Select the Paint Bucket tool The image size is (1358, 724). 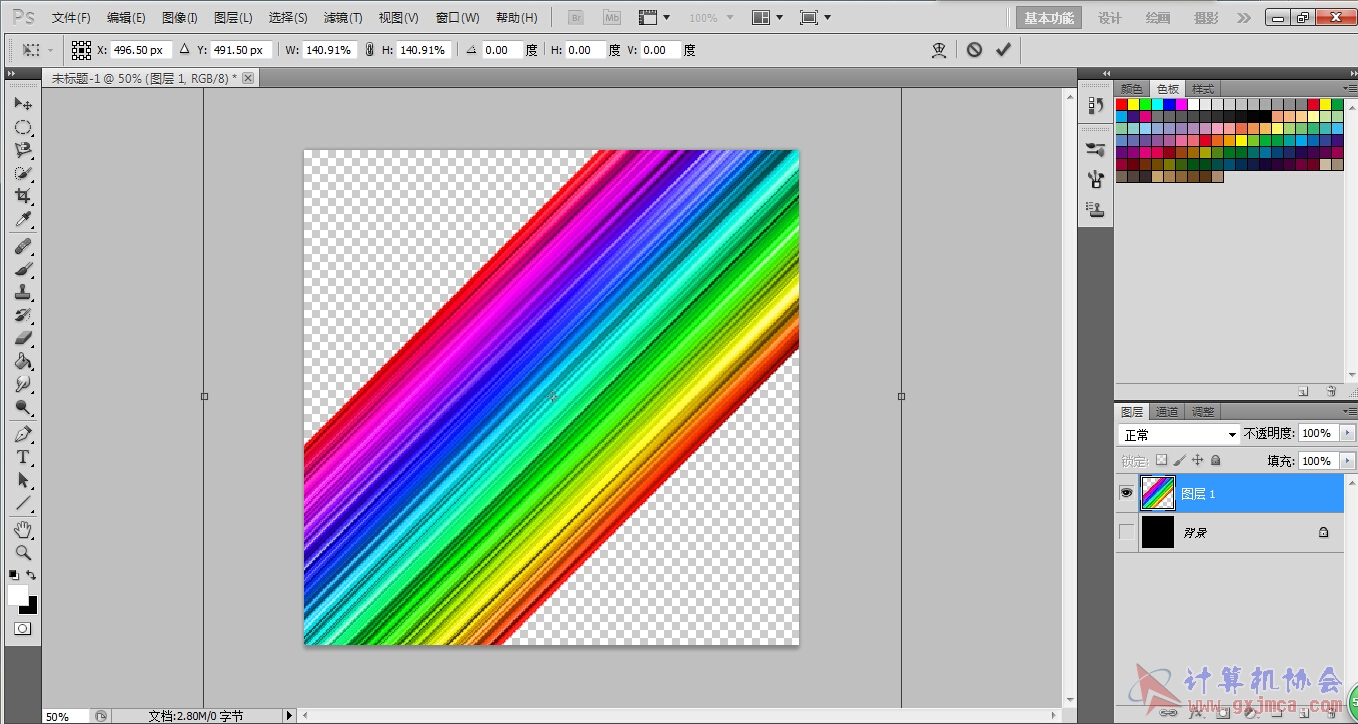coord(23,362)
